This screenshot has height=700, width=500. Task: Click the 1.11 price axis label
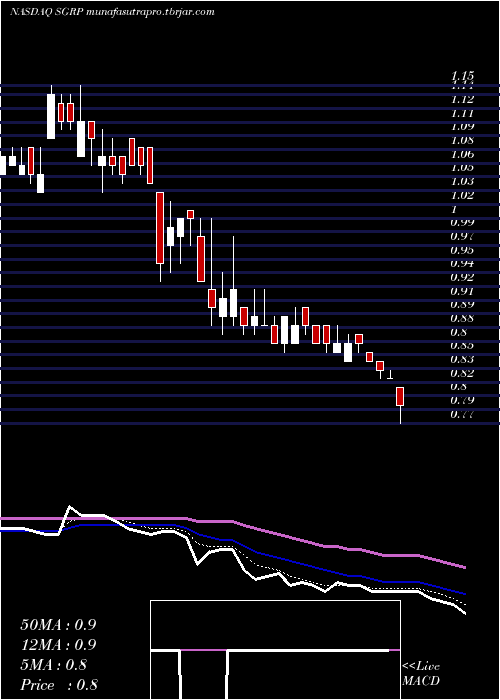pyautogui.click(x=462, y=112)
